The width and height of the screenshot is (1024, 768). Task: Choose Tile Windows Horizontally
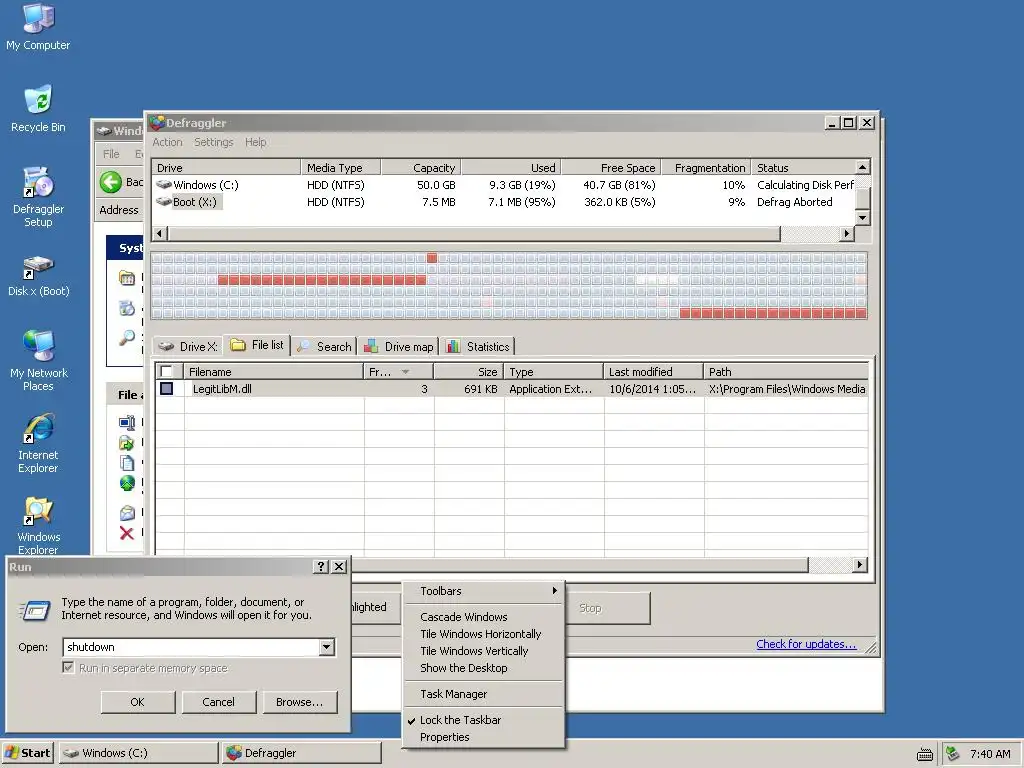point(483,633)
